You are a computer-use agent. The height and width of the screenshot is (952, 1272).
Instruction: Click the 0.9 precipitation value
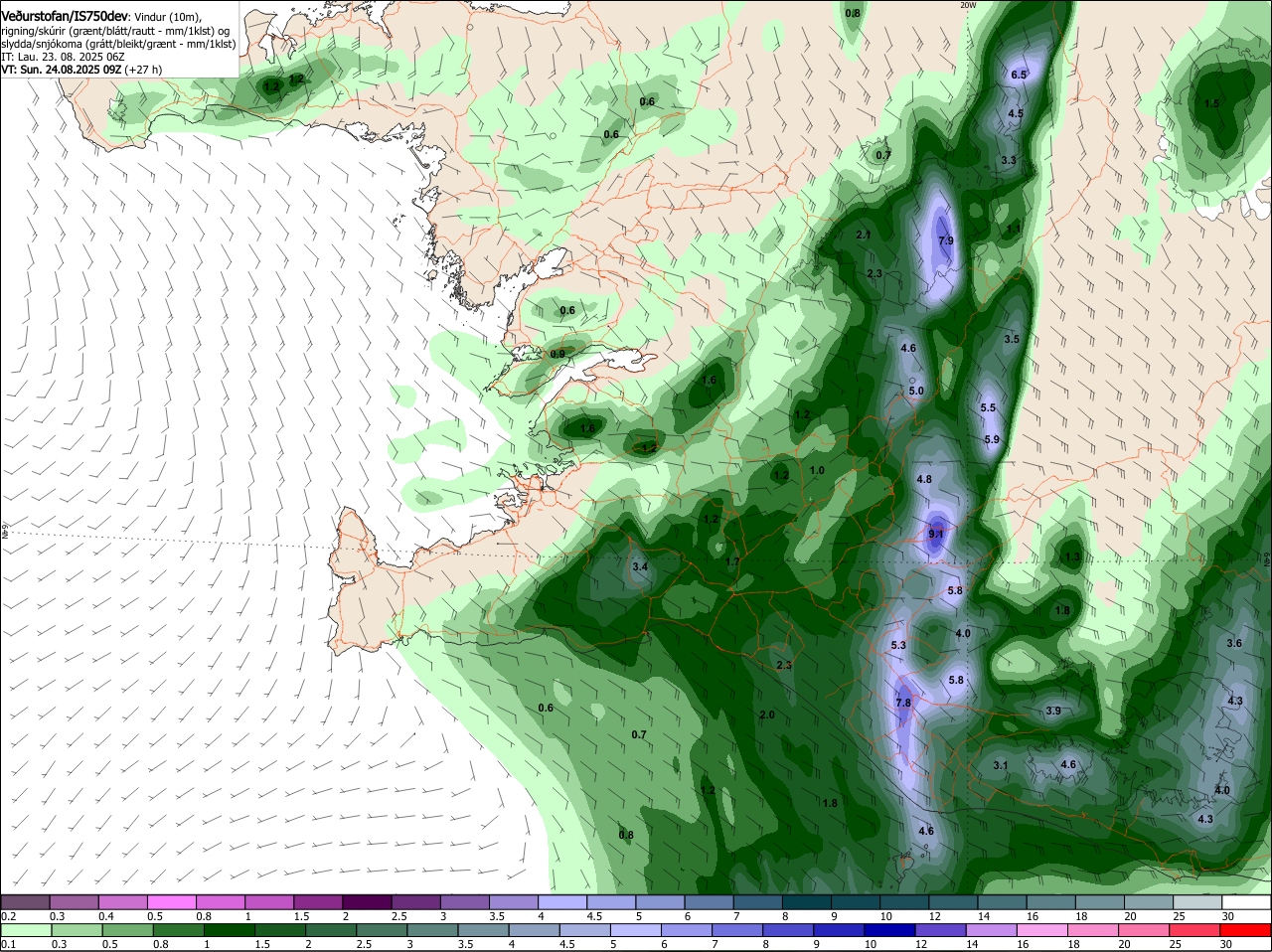click(x=557, y=354)
